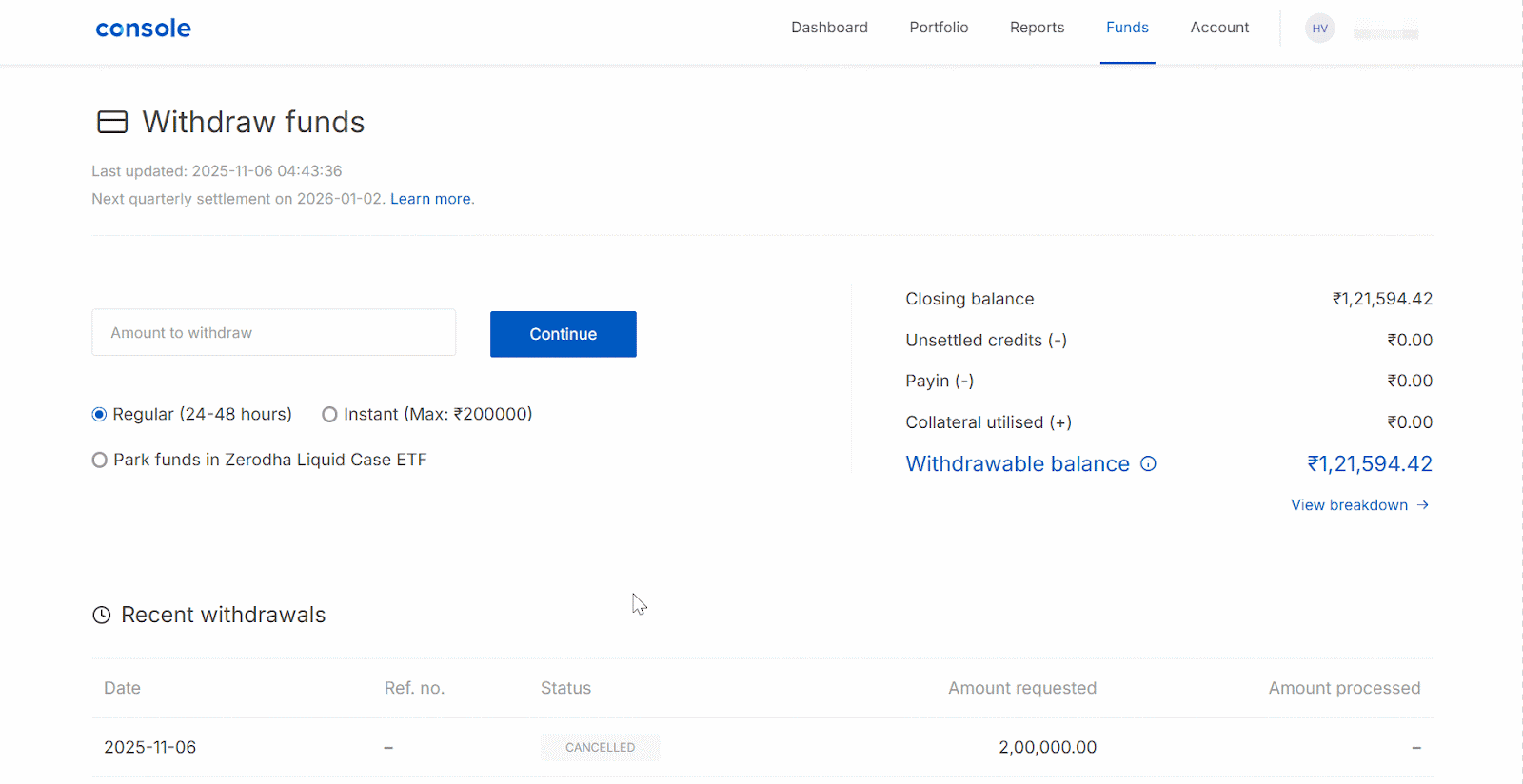Click the Date column header

pos(122,688)
